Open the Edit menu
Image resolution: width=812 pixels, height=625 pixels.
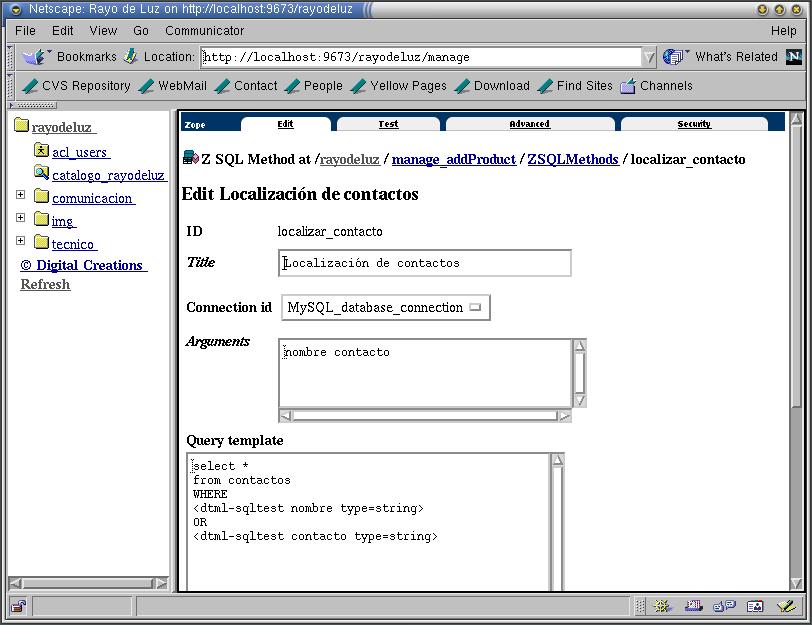(x=63, y=31)
